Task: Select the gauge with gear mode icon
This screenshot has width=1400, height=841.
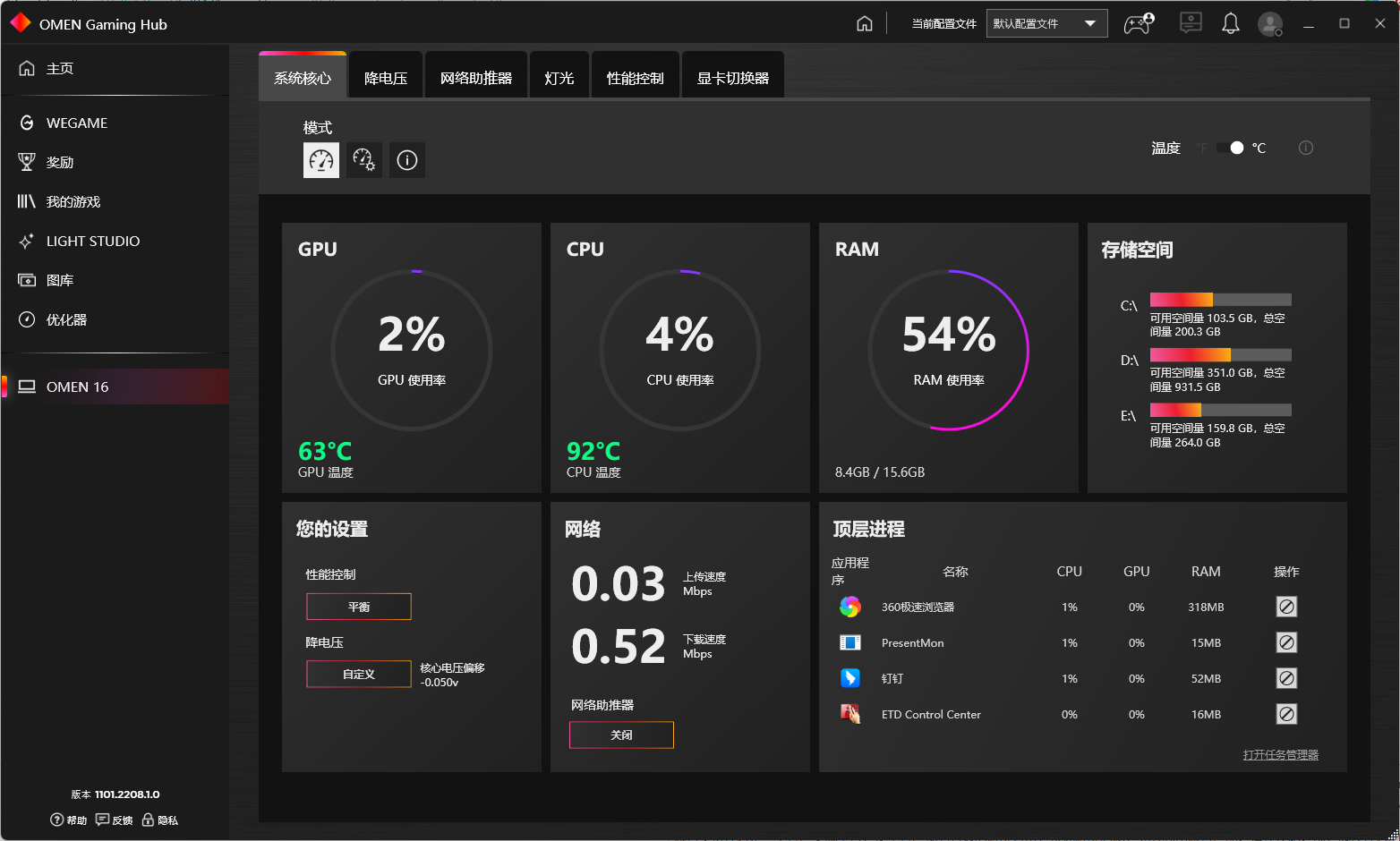Action: coord(364,160)
